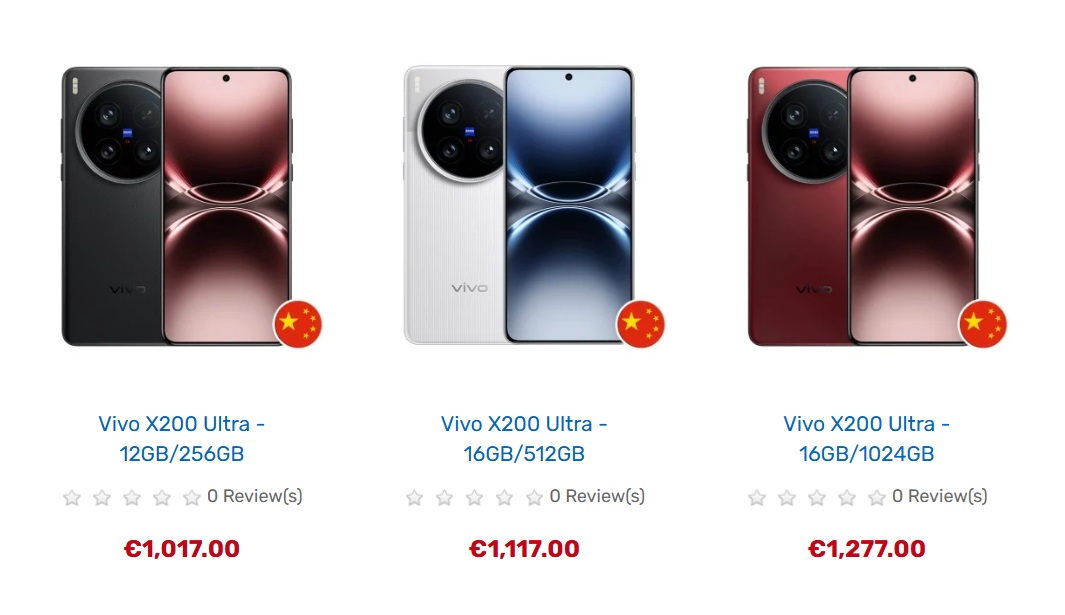Click fourth rating star under 16GB/1024GB model
This screenshot has height=615, width=1065.
click(x=846, y=498)
